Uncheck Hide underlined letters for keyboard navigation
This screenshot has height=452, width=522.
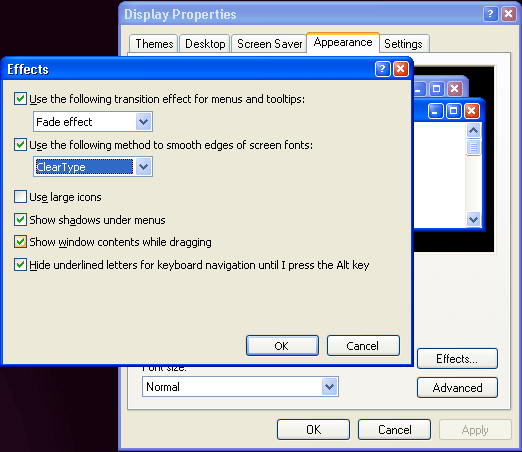click(20, 265)
